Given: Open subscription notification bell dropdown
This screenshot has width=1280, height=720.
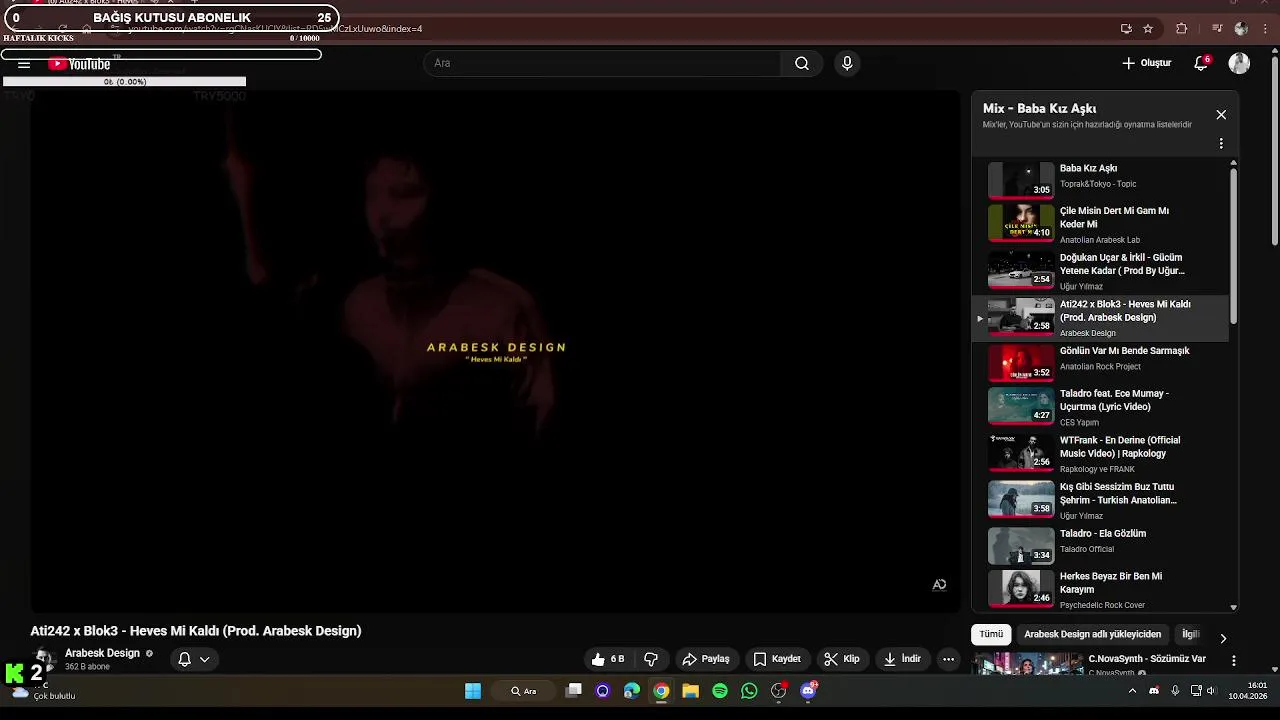Looking at the screenshot, I should 193,659.
